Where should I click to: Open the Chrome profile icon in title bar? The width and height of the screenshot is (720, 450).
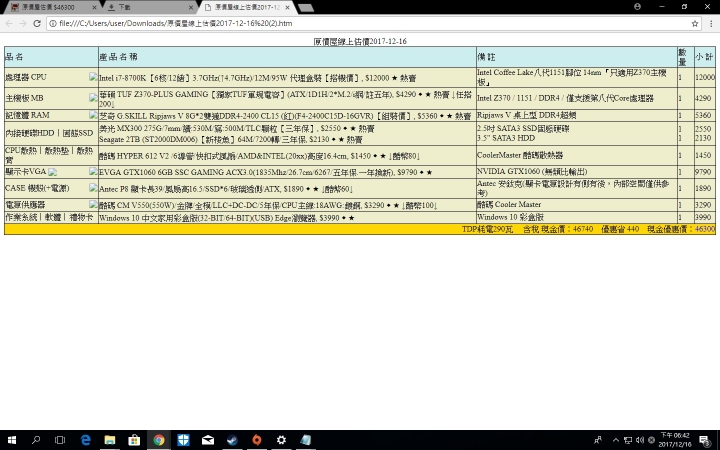[637, 6]
